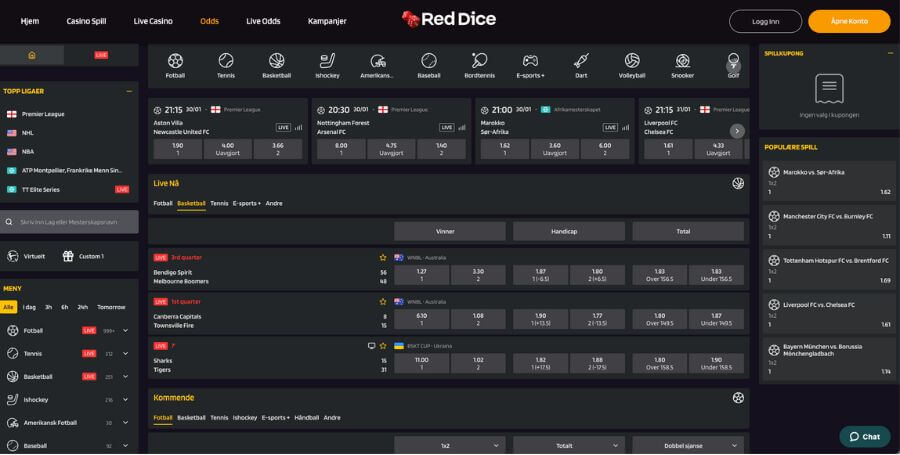Click the team search input field

(69, 222)
